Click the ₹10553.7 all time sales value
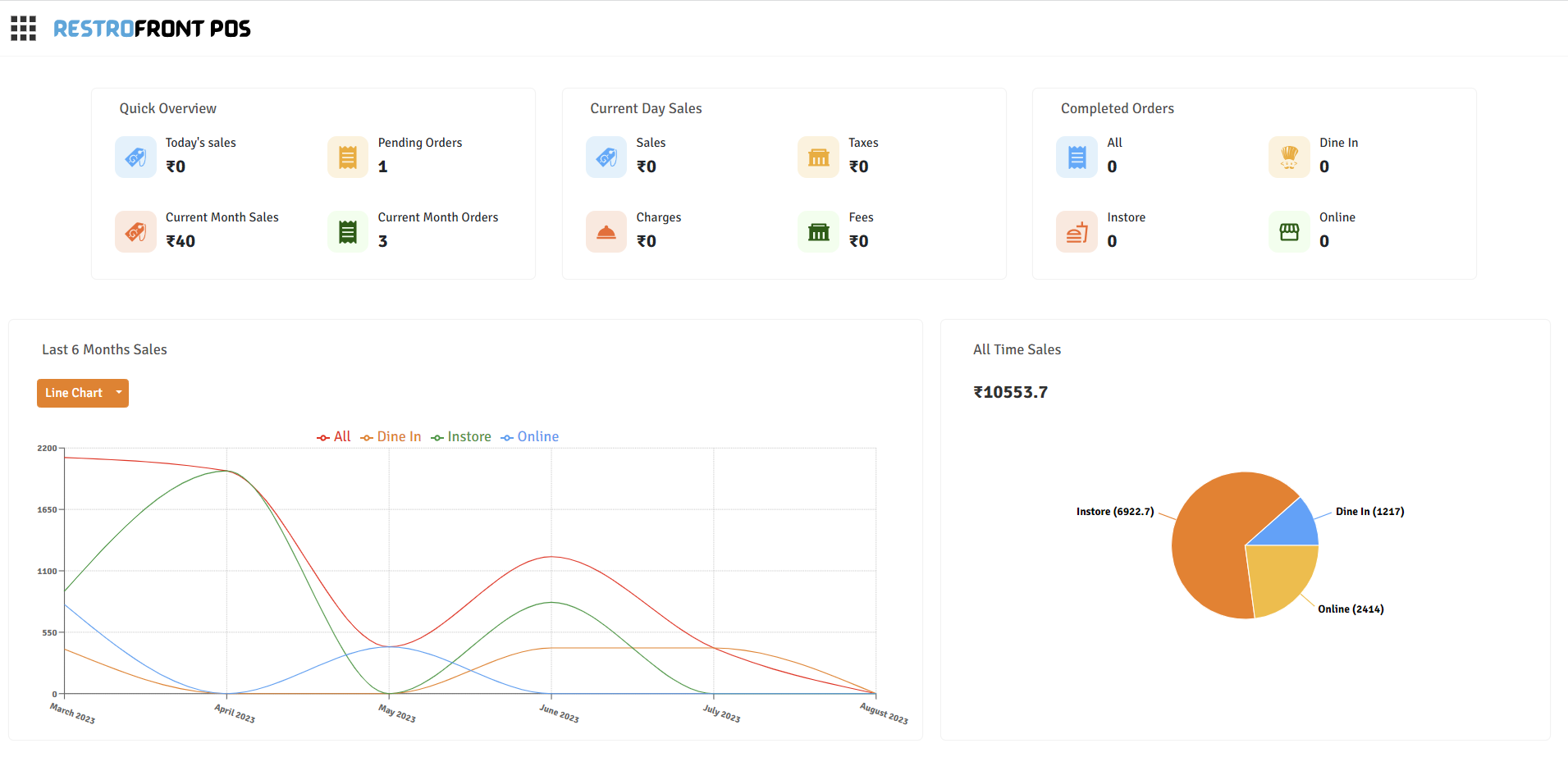This screenshot has height=757, width=1568. (1010, 392)
